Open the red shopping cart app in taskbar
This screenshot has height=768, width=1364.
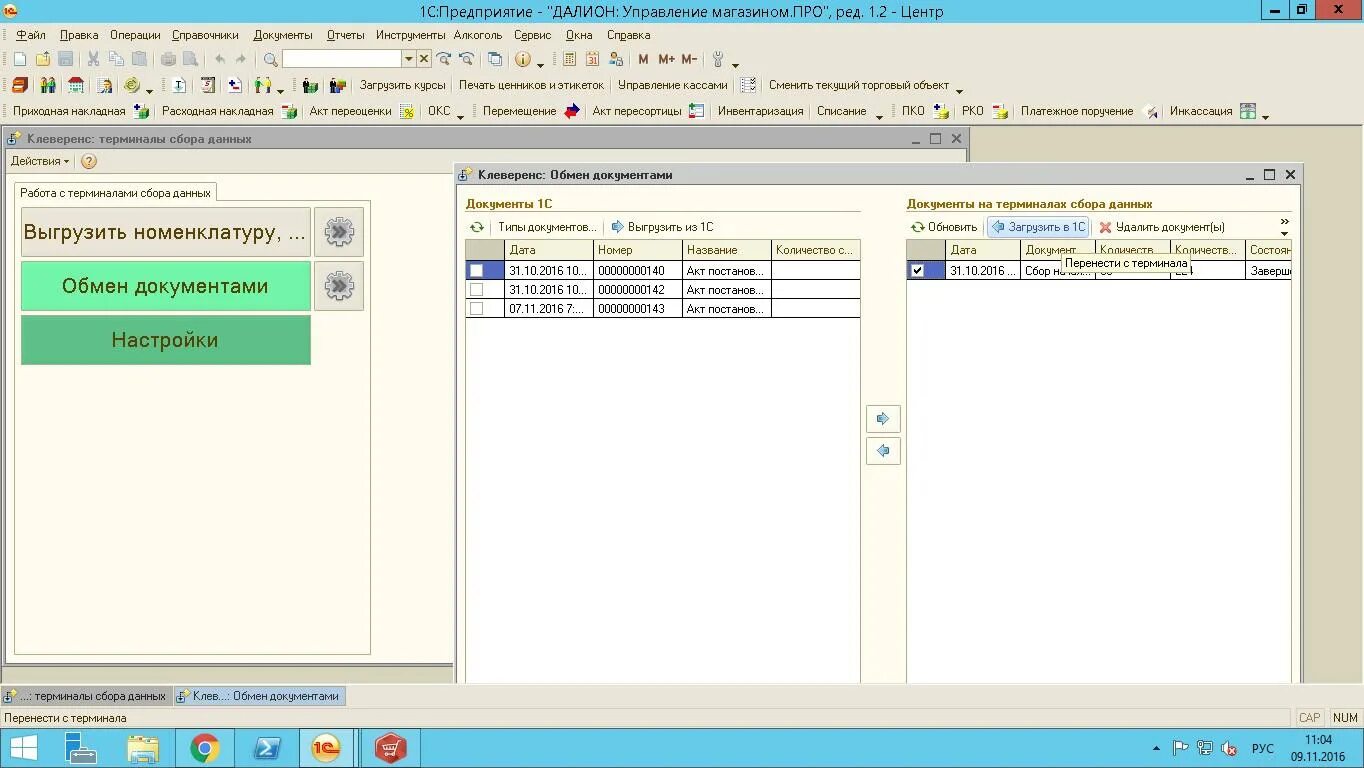pos(390,748)
